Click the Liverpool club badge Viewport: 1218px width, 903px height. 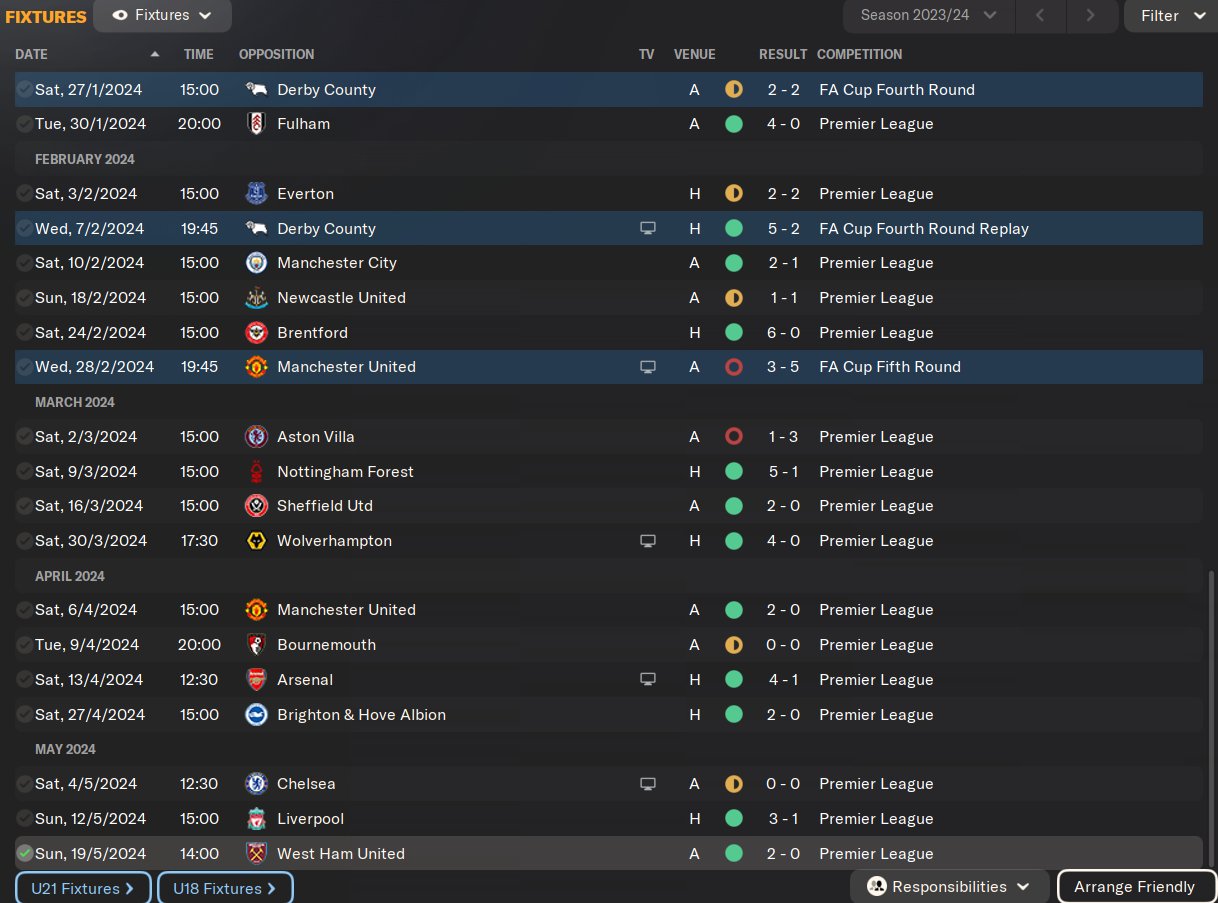tap(256, 818)
